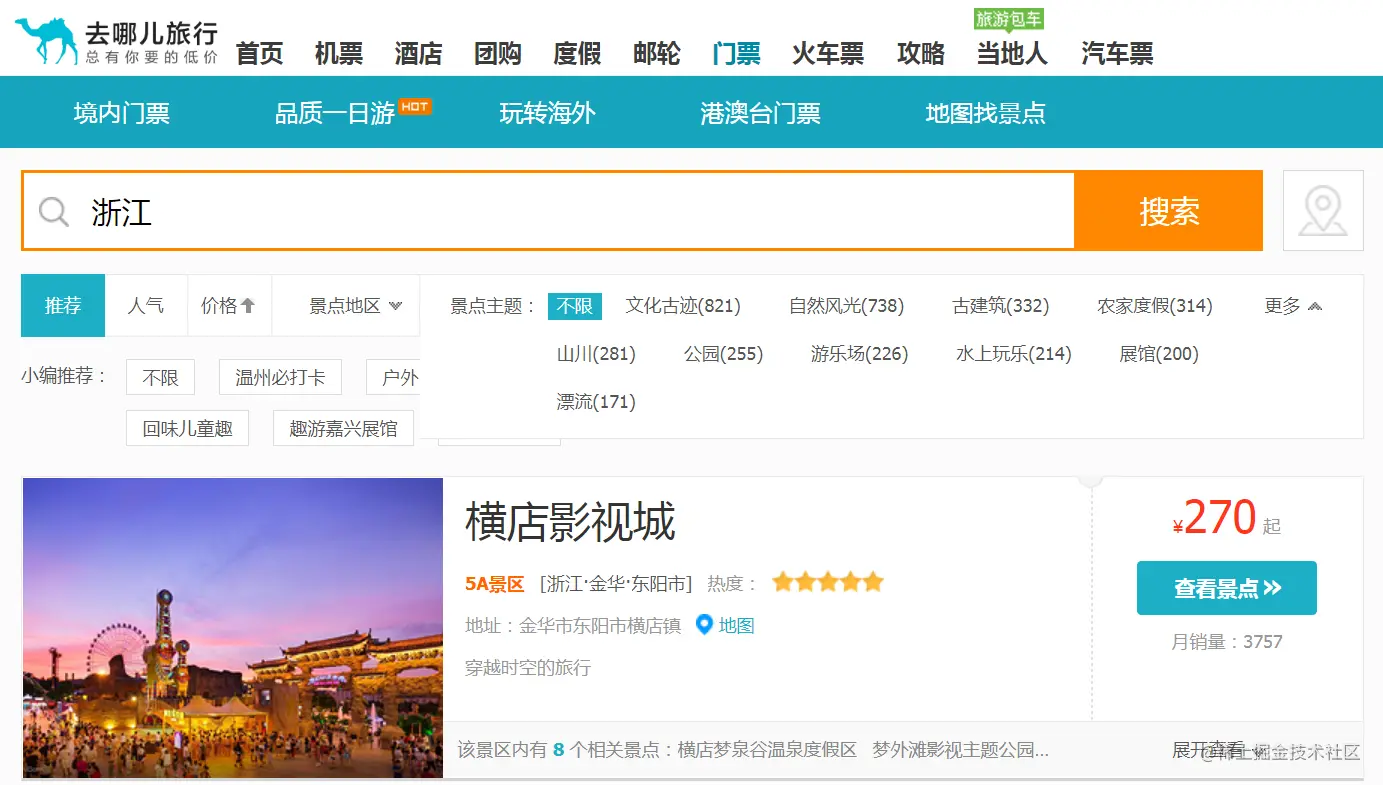Open the 汽车票 nav item
1383x785 pixels.
(x=1117, y=54)
